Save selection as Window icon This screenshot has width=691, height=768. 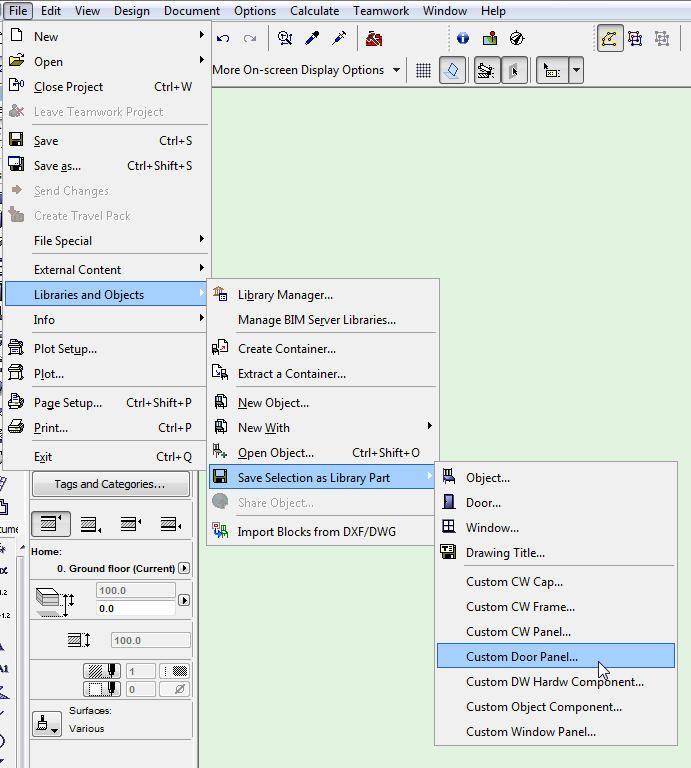pos(449,526)
